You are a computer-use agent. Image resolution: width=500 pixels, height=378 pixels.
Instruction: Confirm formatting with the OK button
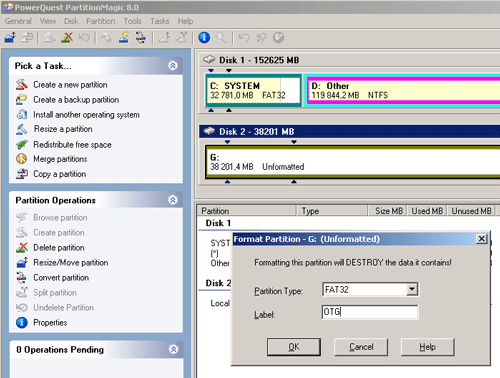point(294,347)
